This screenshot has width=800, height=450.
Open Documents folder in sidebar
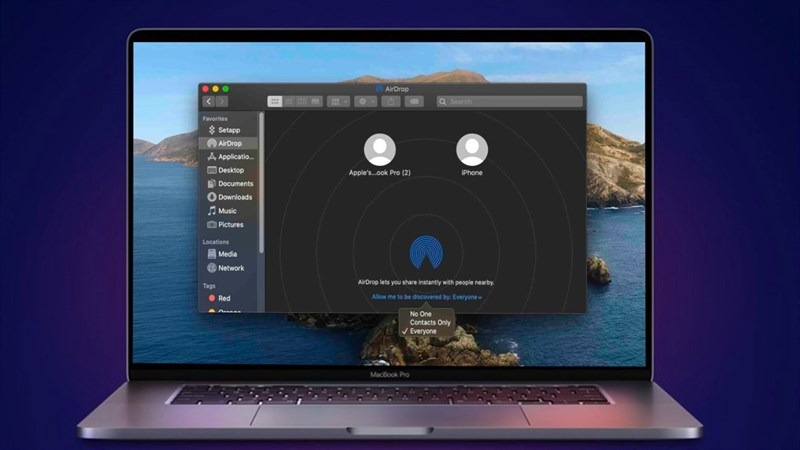pos(229,183)
